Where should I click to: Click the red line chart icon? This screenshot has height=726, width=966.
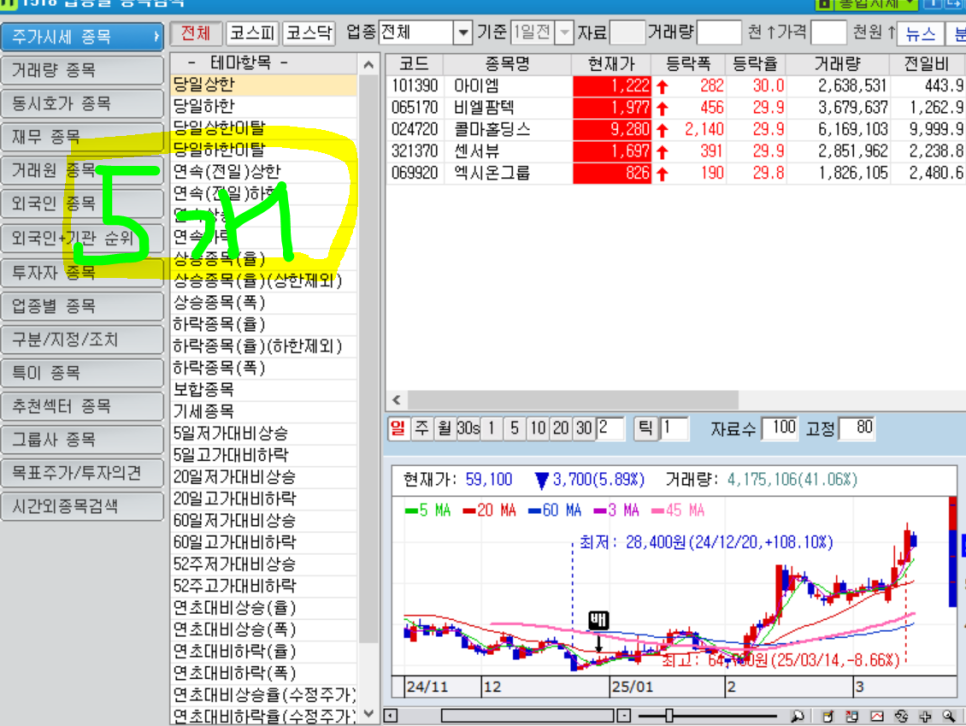[x=876, y=716]
